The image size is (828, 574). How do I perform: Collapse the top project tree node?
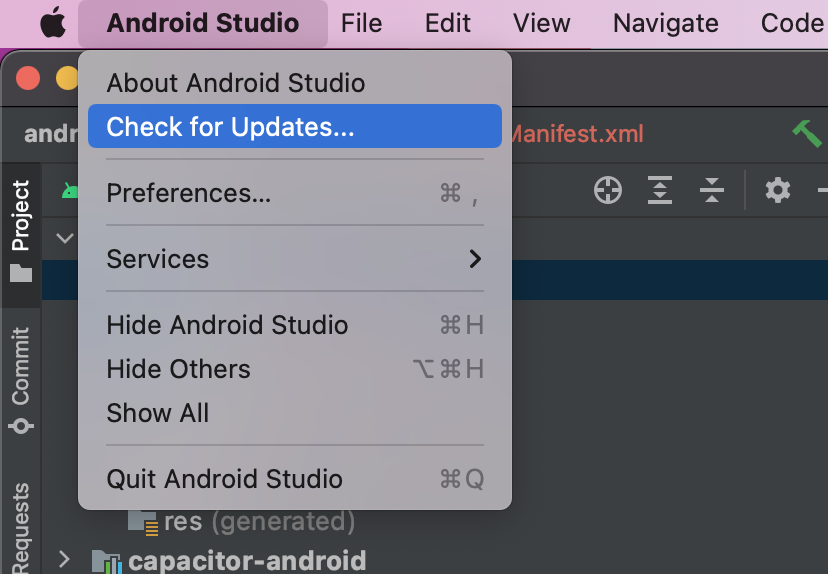[65, 238]
